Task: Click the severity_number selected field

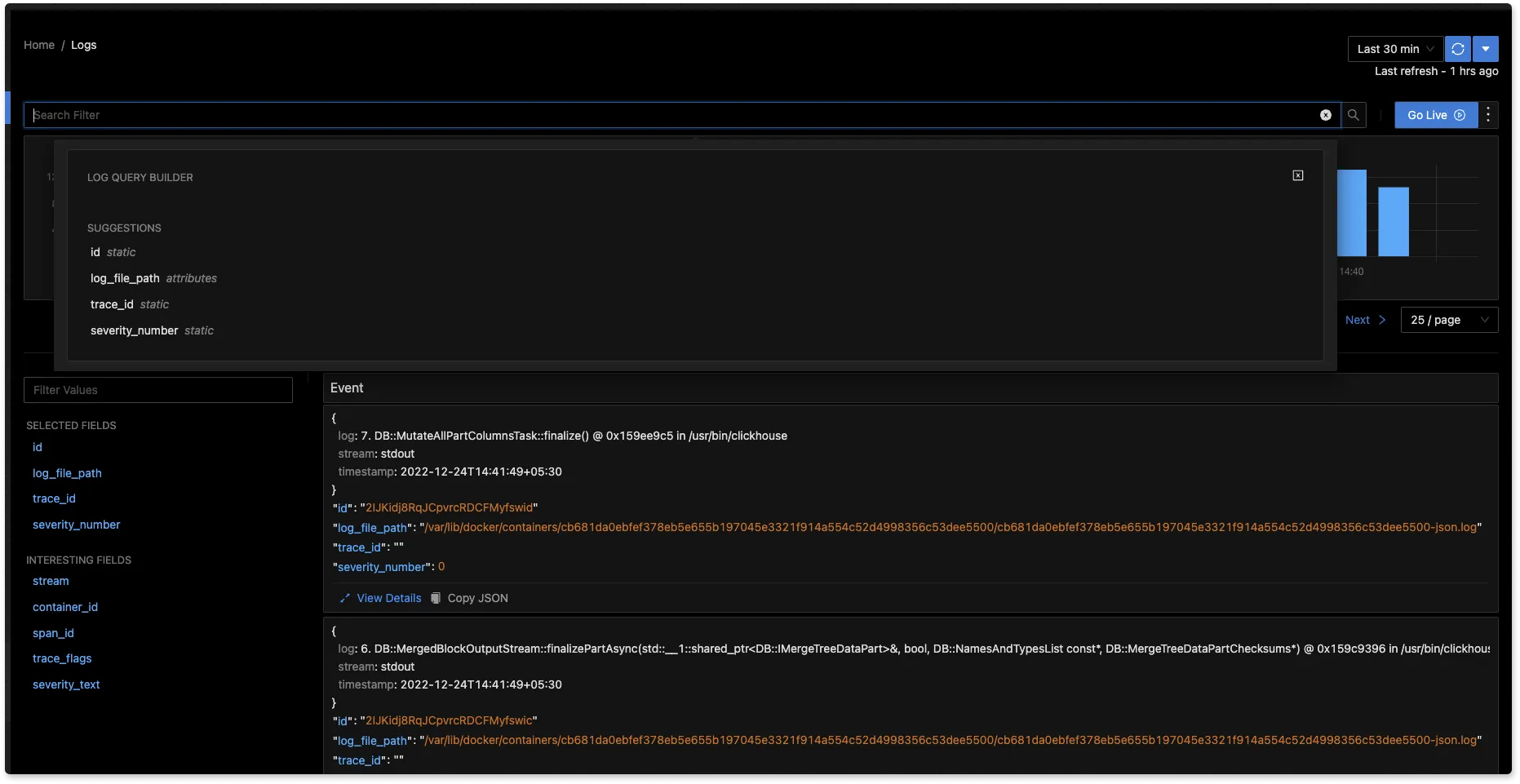Action: (76, 525)
